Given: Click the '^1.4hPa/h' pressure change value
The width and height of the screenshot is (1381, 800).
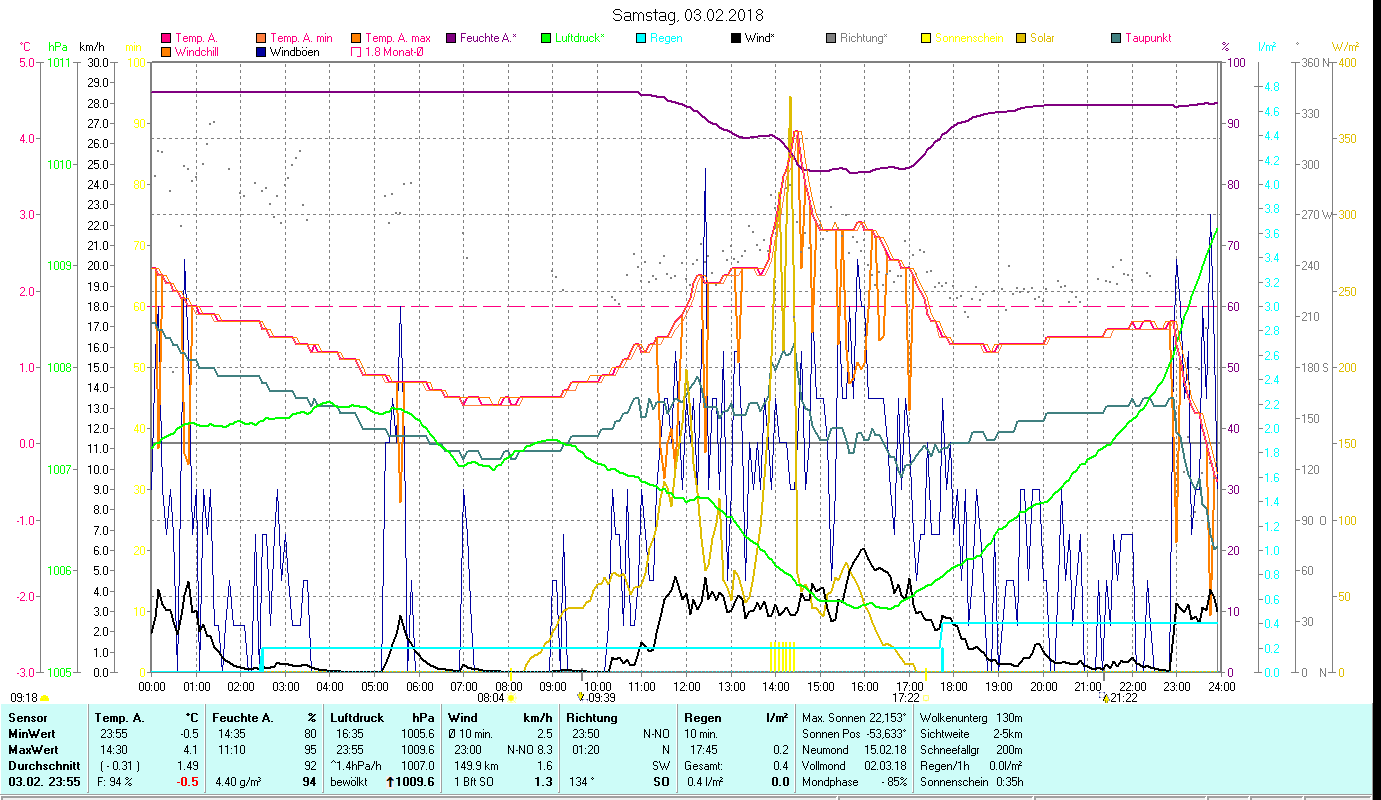Looking at the screenshot, I should pyautogui.click(x=357, y=766).
